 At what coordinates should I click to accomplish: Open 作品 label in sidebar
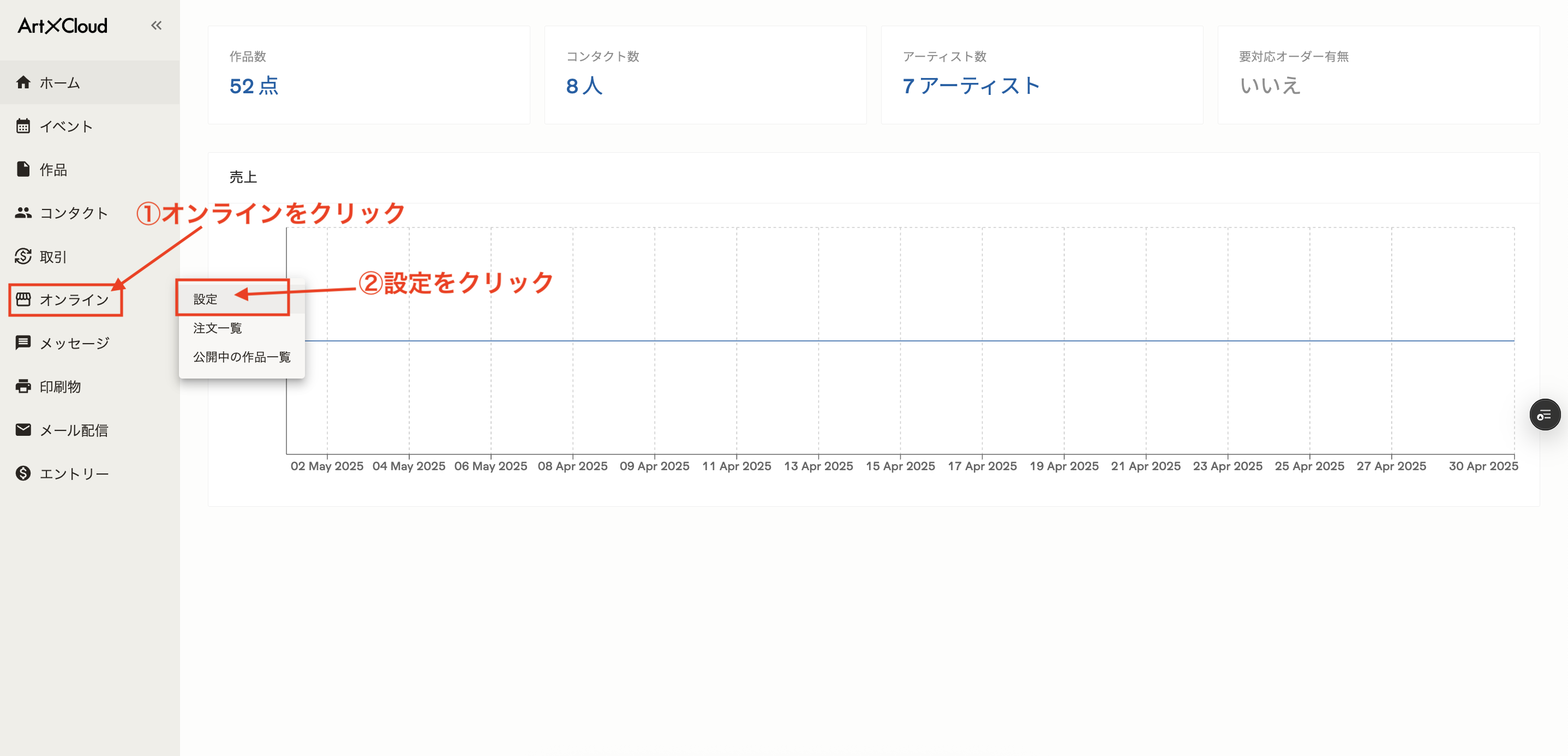click(x=53, y=170)
